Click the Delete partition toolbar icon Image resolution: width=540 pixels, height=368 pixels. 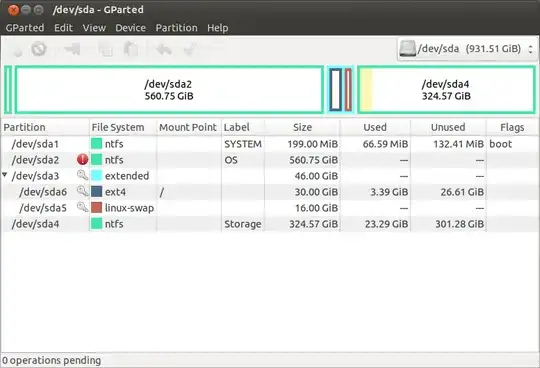pyautogui.click(x=39, y=49)
